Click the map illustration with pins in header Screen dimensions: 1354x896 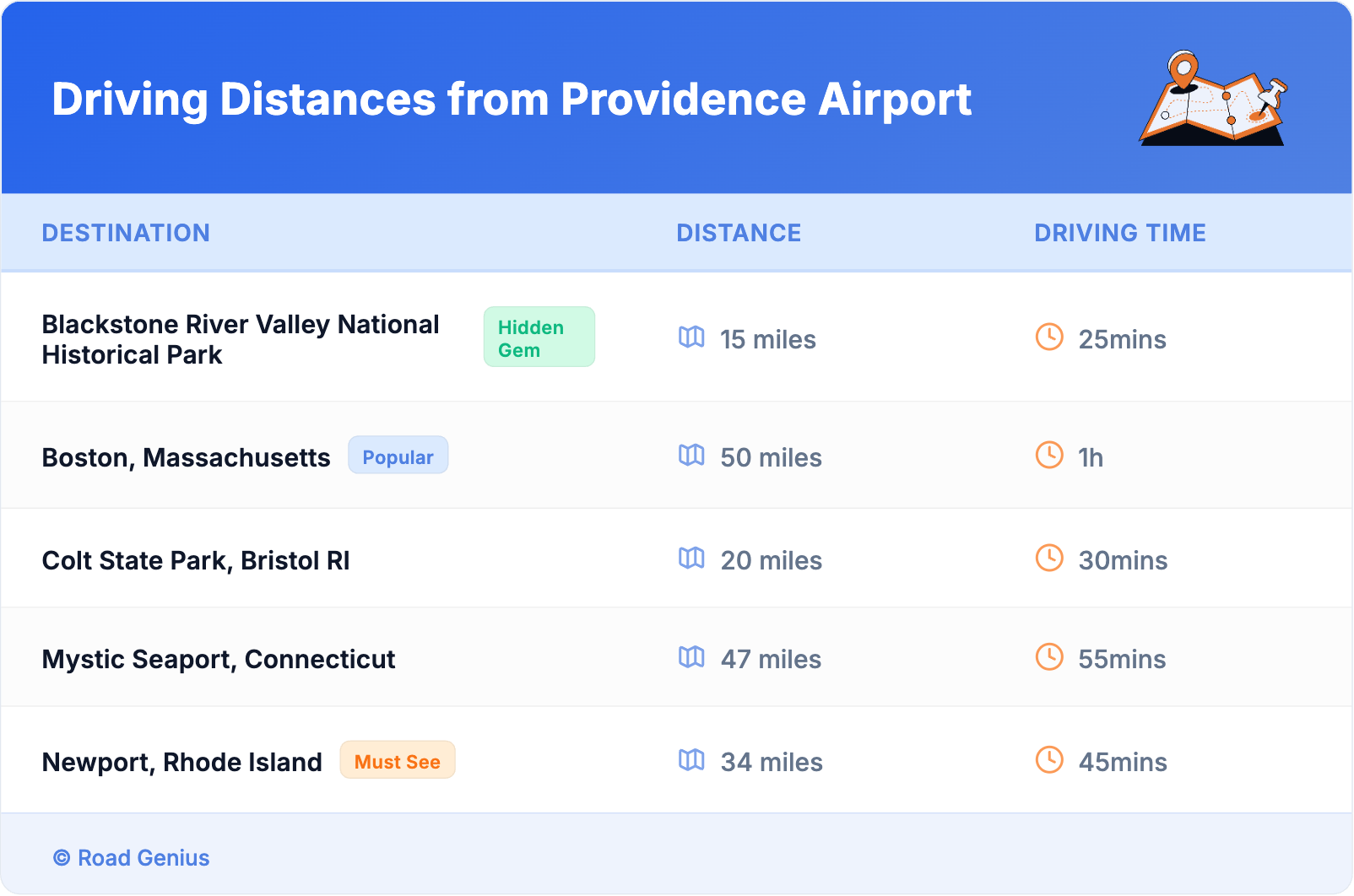click(x=1214, y=99)
